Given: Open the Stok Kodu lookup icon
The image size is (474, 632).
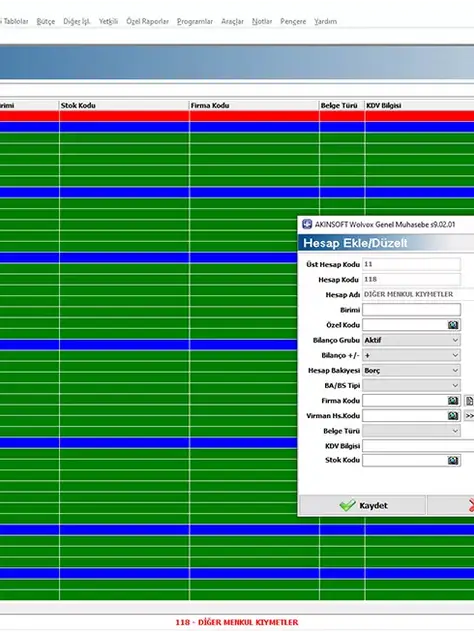Looking at the screenshot, I should (x=453, y=460).
